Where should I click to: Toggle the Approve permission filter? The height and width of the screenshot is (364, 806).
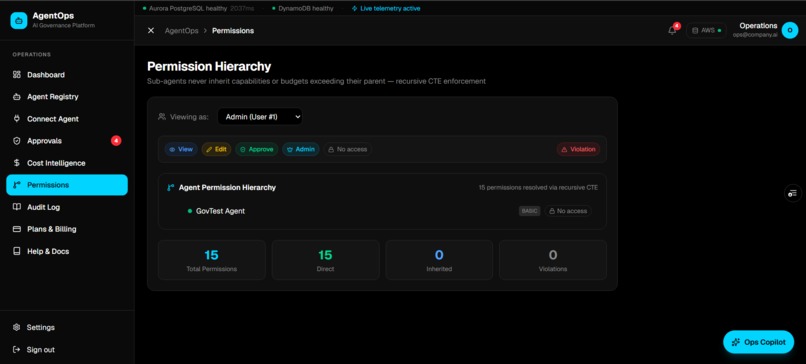[x=257, y=149]
